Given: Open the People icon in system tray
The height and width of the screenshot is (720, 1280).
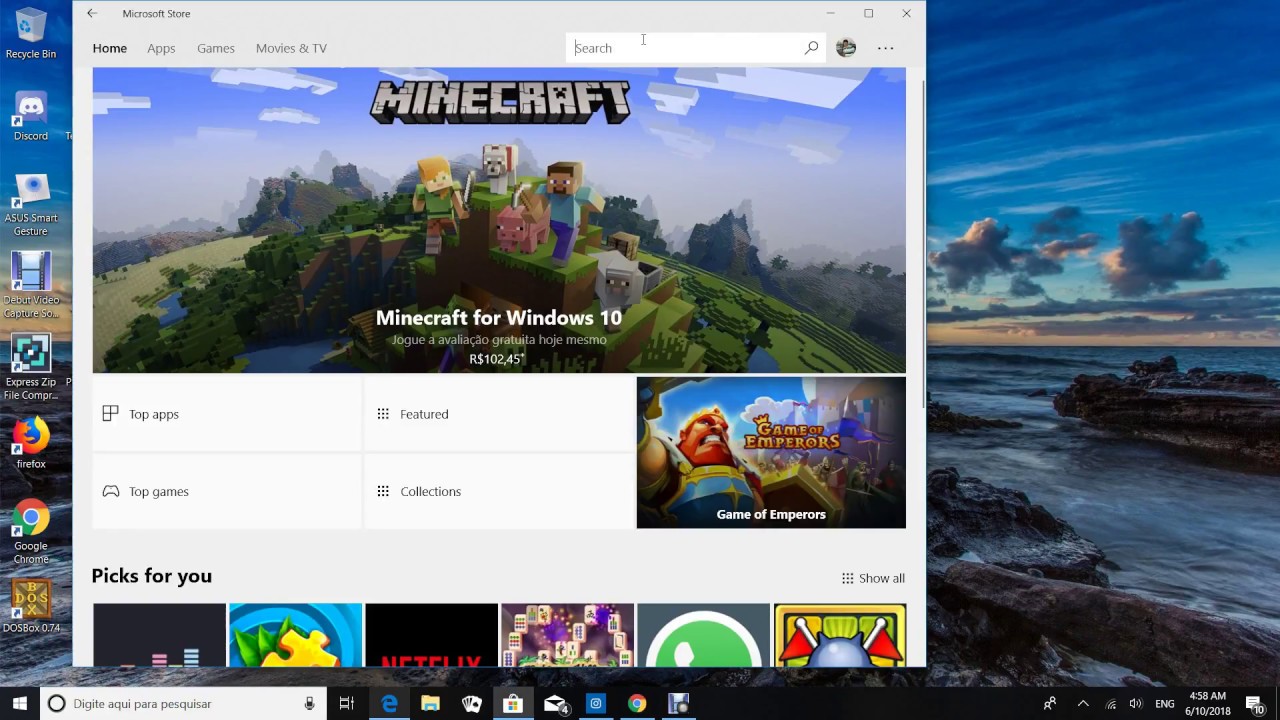Looking at the screenshot, I should (1050, 704).
